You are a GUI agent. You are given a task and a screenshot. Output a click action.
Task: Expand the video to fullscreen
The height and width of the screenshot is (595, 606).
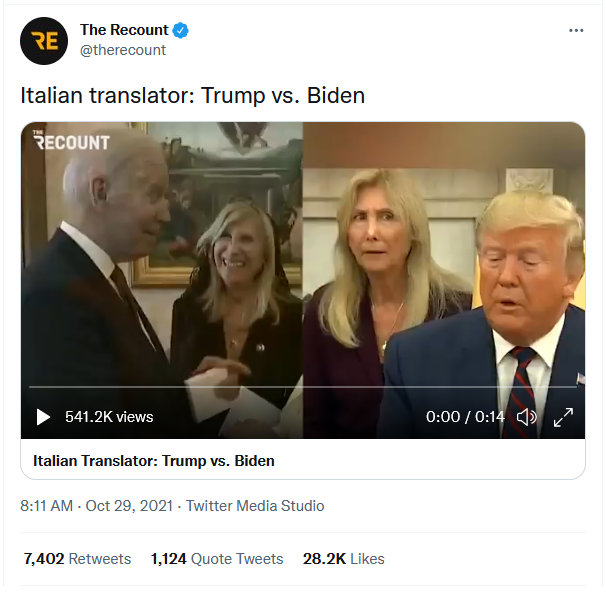click(563, 417)
